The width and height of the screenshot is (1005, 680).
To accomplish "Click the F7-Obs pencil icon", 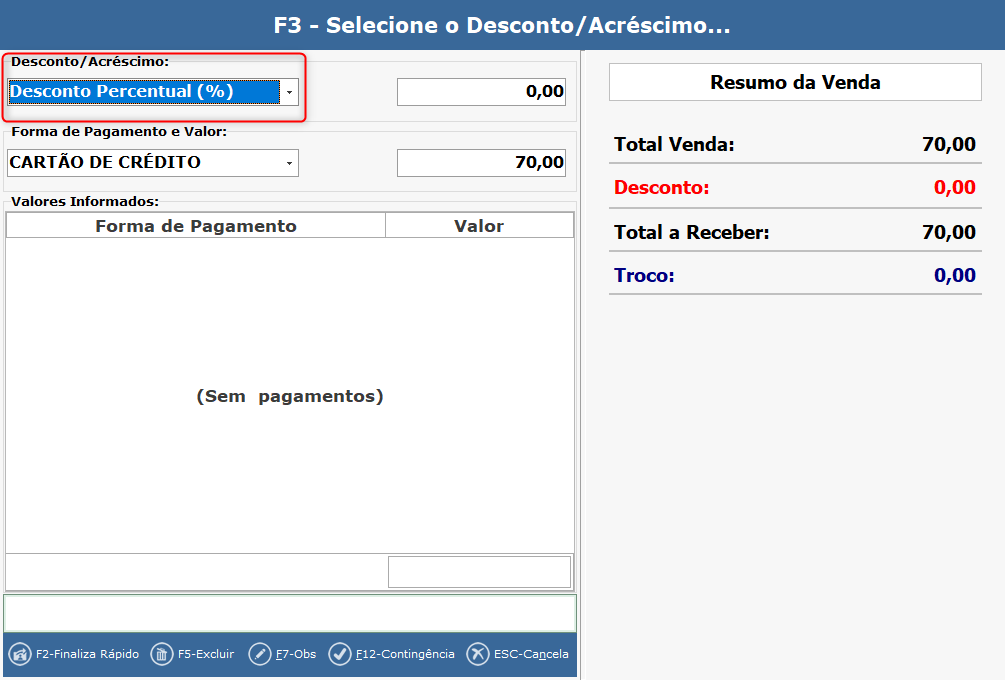I will tap(259, 654).
